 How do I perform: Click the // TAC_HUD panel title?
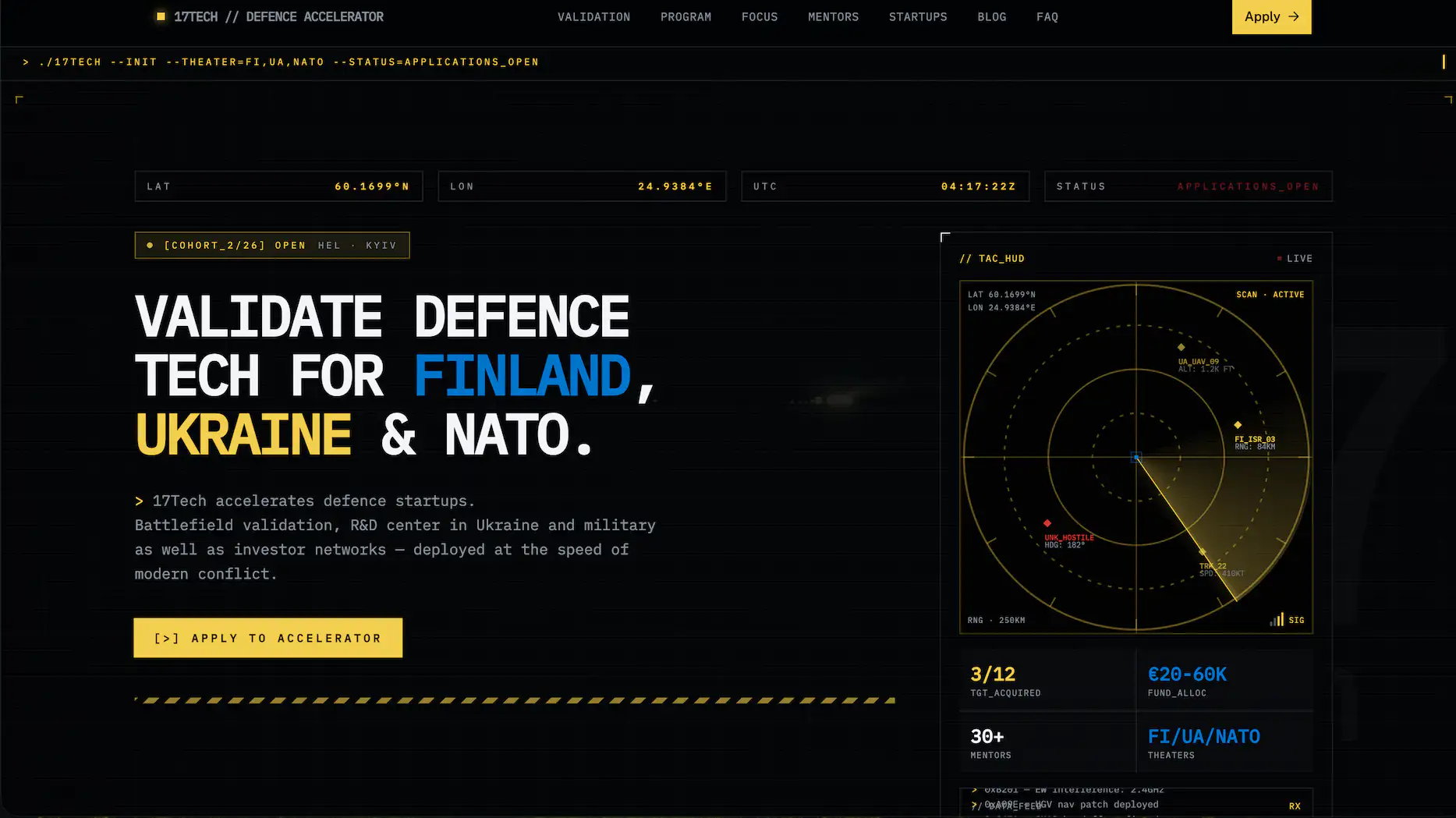point(992,258)
